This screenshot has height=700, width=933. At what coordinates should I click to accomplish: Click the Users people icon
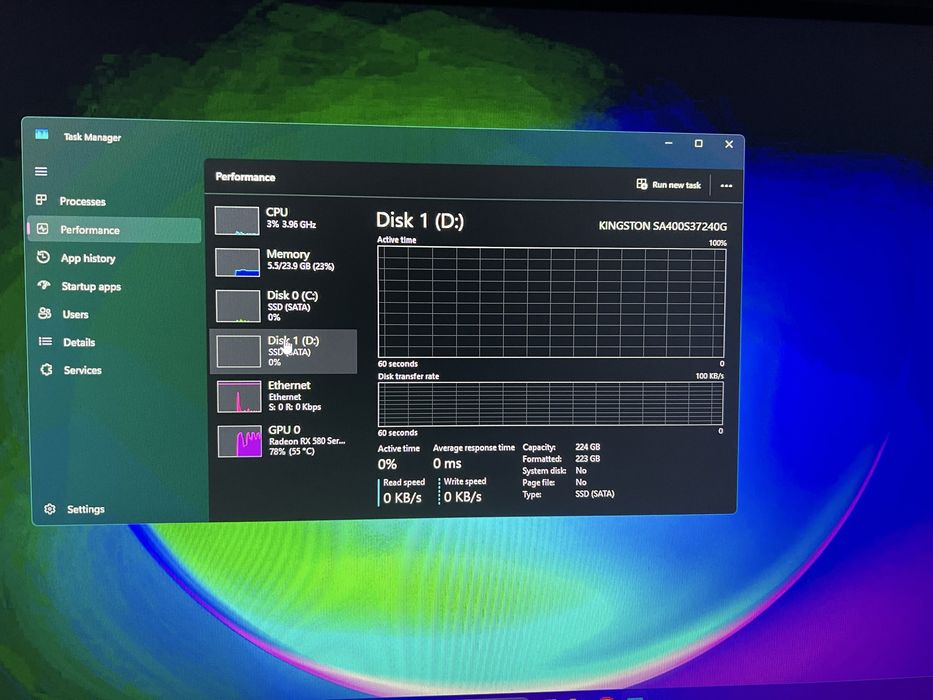[x=45, y=313]
